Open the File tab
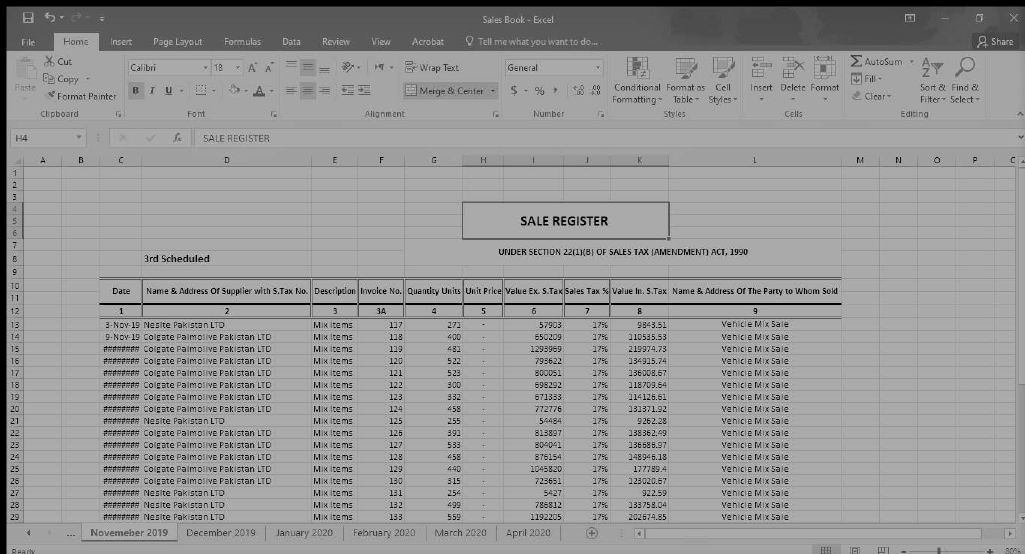This screenshot has width=1025, height=554. (28, 42)
